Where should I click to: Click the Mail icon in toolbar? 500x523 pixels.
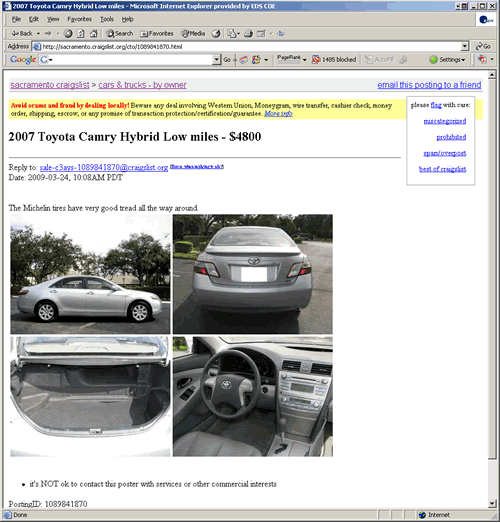tap(231, 33)
